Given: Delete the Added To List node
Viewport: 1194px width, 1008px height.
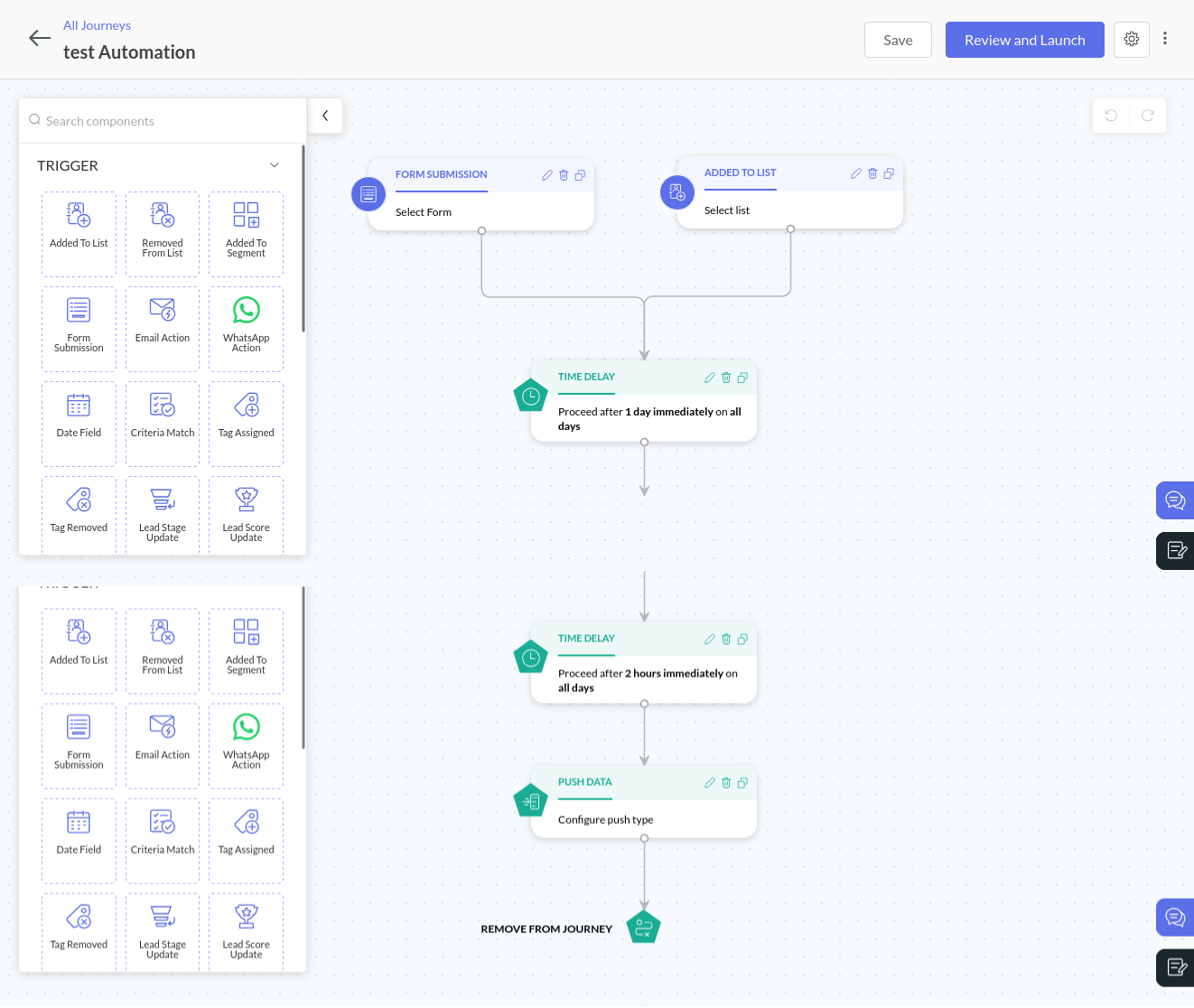Looking at the screenshot, I should pos(872,173).
